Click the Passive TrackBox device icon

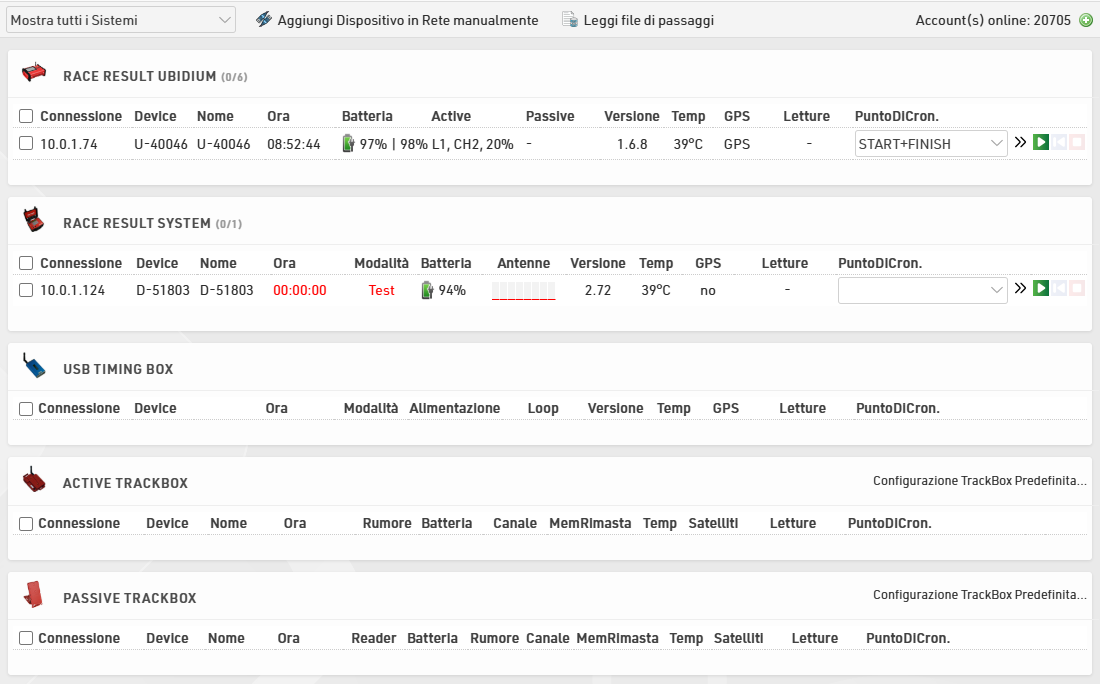[x=34, y=595]
